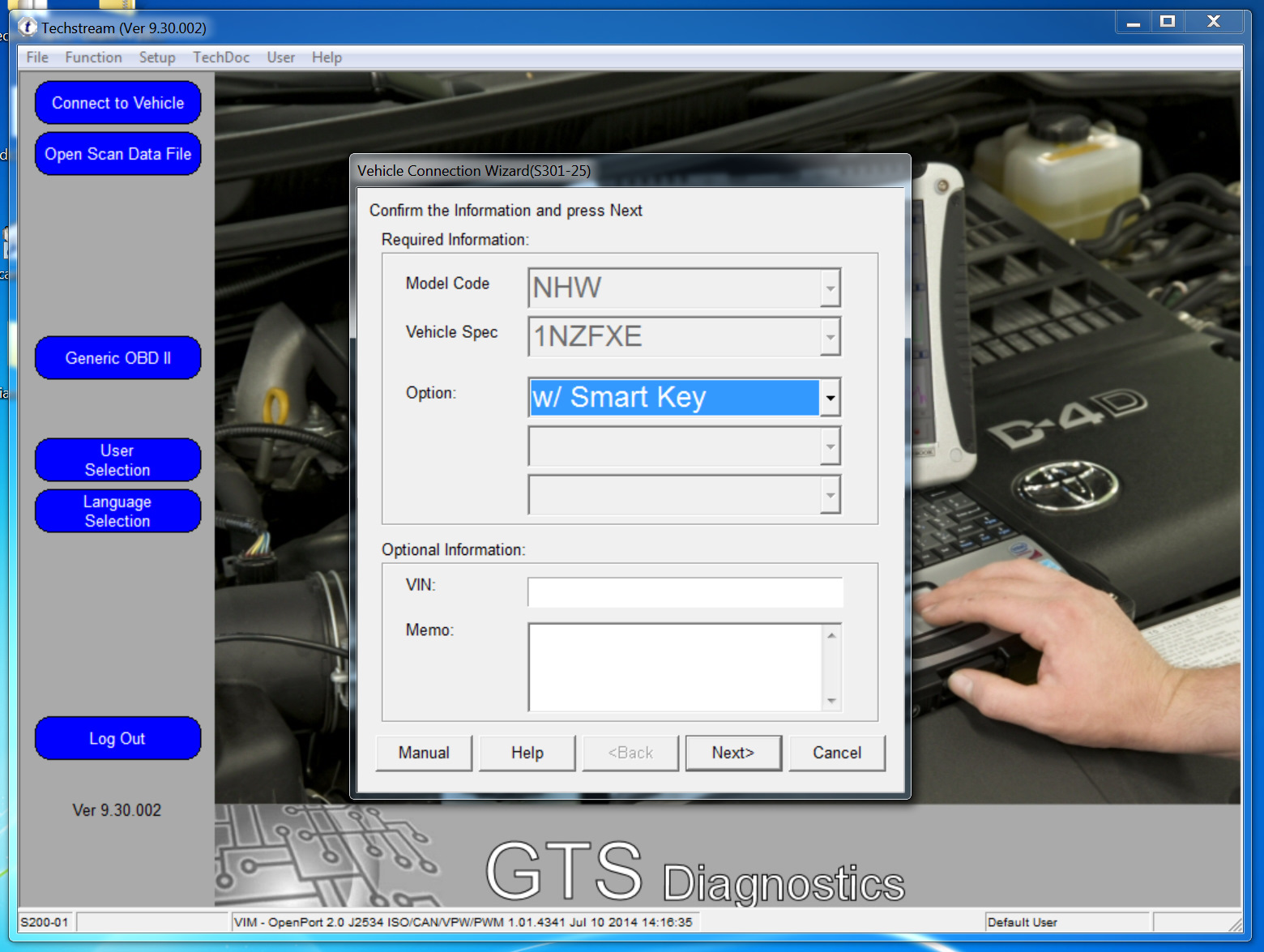Viewport: 1264px width, 952px height.
Task: Click the Log Out button
Action: click(118, 739)
